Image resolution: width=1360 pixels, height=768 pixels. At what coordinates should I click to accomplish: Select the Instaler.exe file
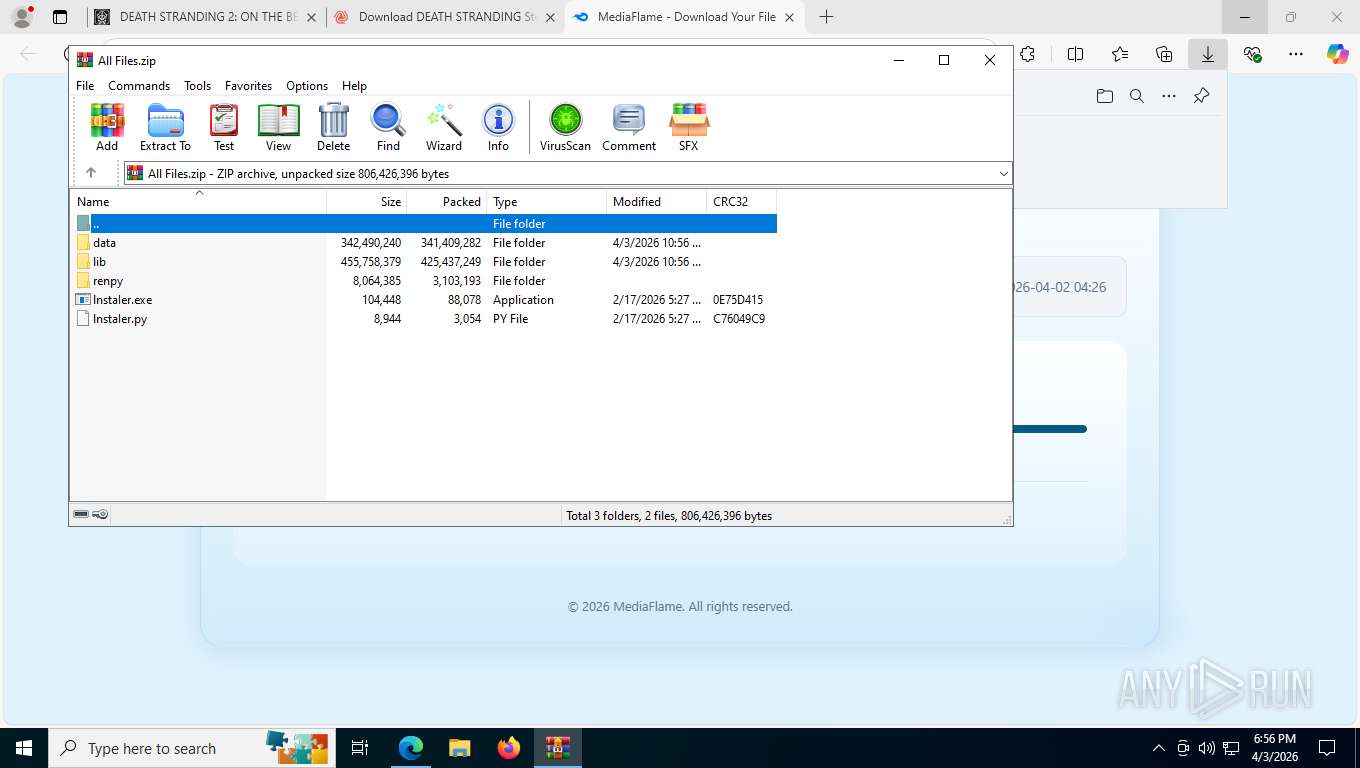(122, 300)
